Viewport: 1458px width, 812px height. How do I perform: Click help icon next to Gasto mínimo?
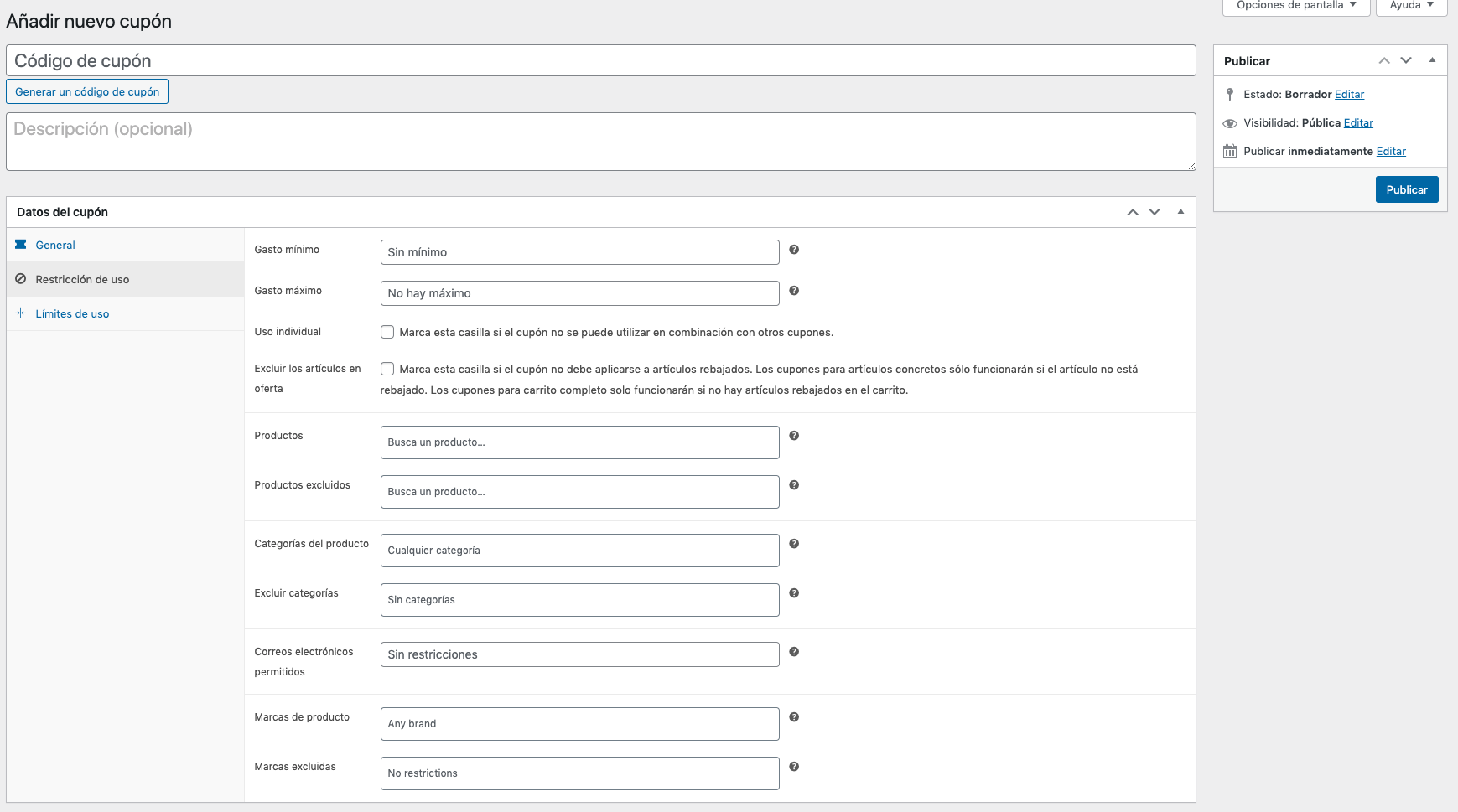click(x=794, y=250)
